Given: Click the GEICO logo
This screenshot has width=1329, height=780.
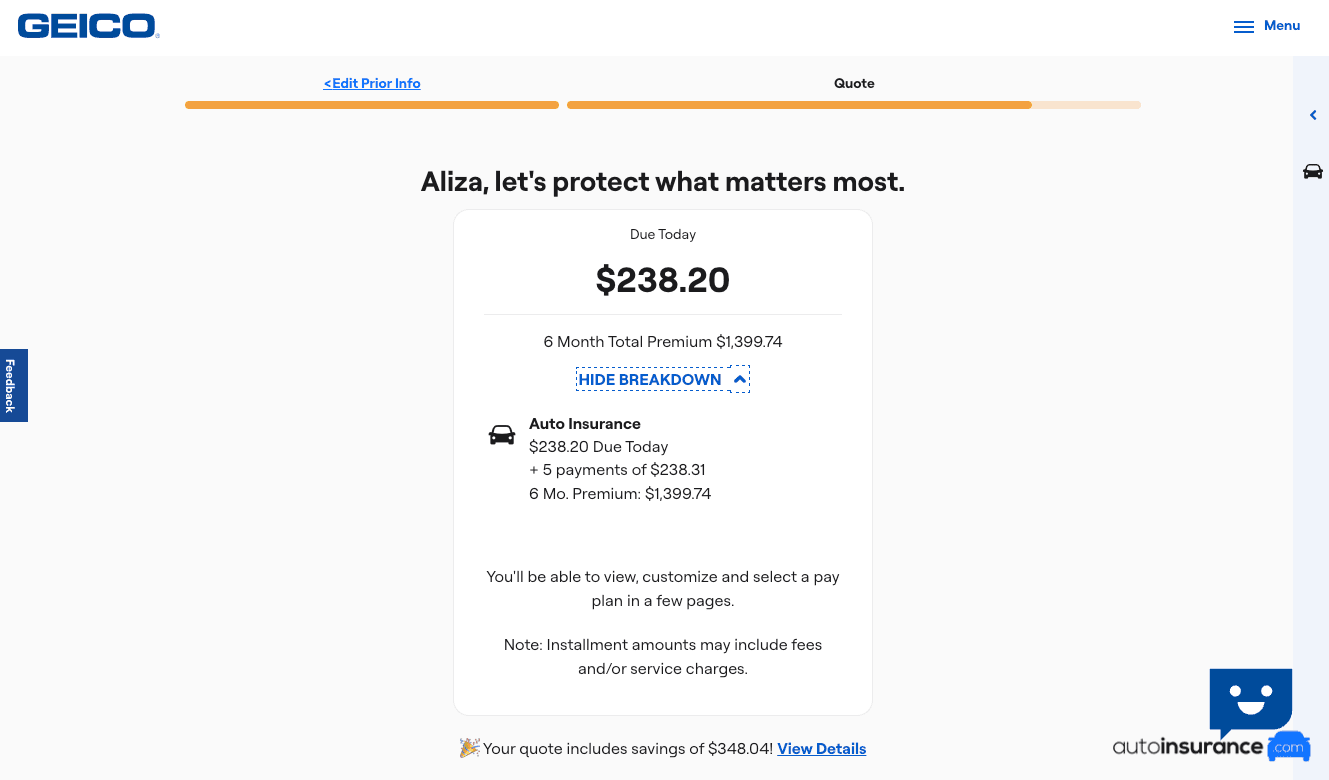Looking at the screenshot, I should (x=88, y=26).
